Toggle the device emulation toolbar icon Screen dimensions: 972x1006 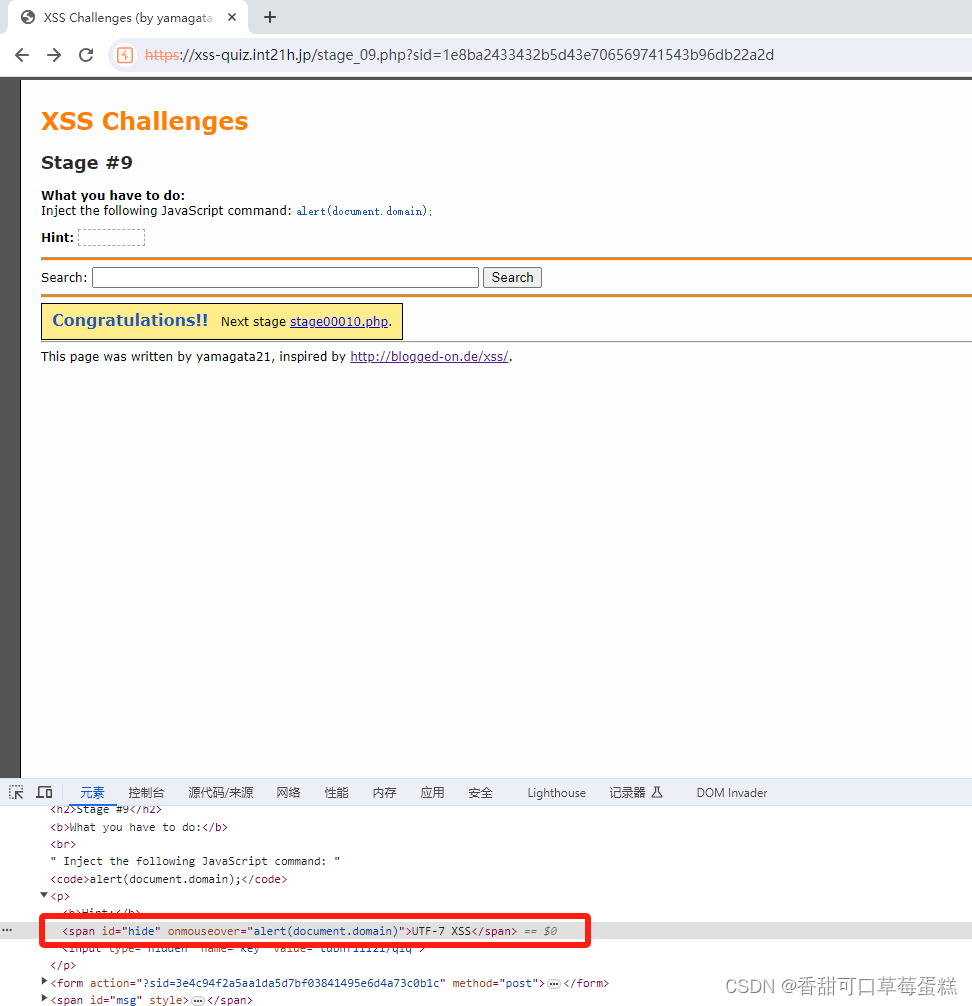click(44, 792)
